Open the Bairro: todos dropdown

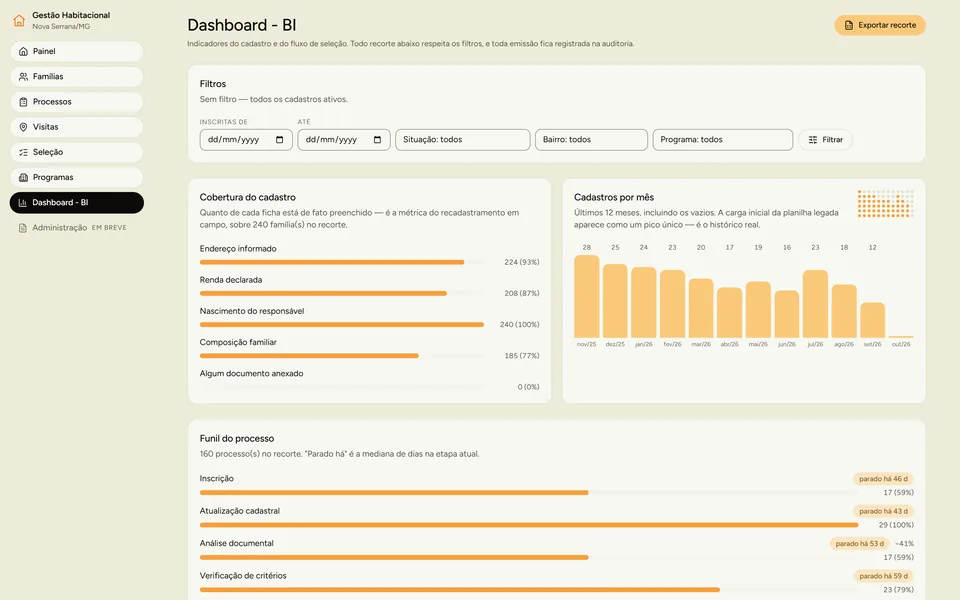(x=591, y=140)
